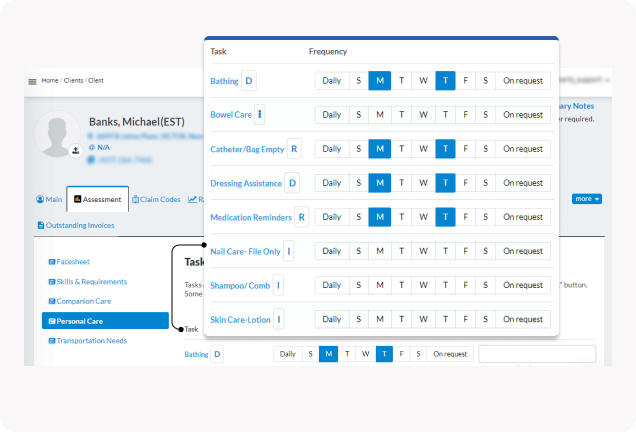
Task: Toggle Daily for Bathing in popup
Action: pyautogui.click(x=332, y=81)
